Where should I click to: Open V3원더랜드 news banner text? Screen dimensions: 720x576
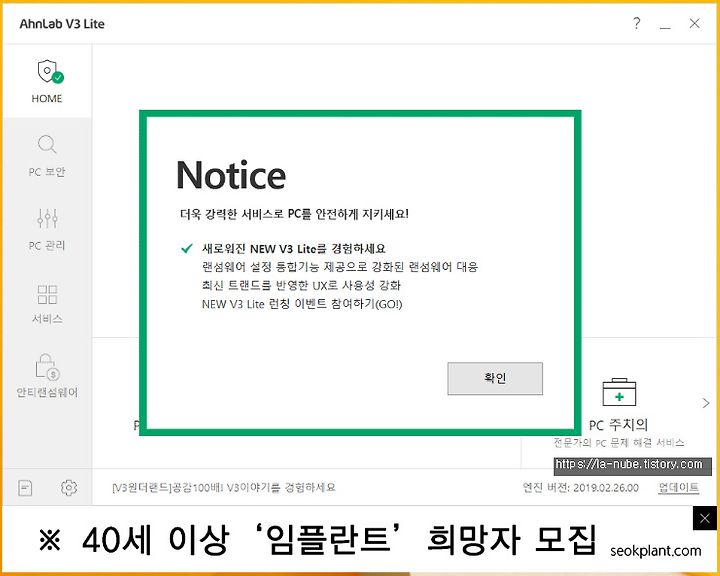tap(224, 487)
